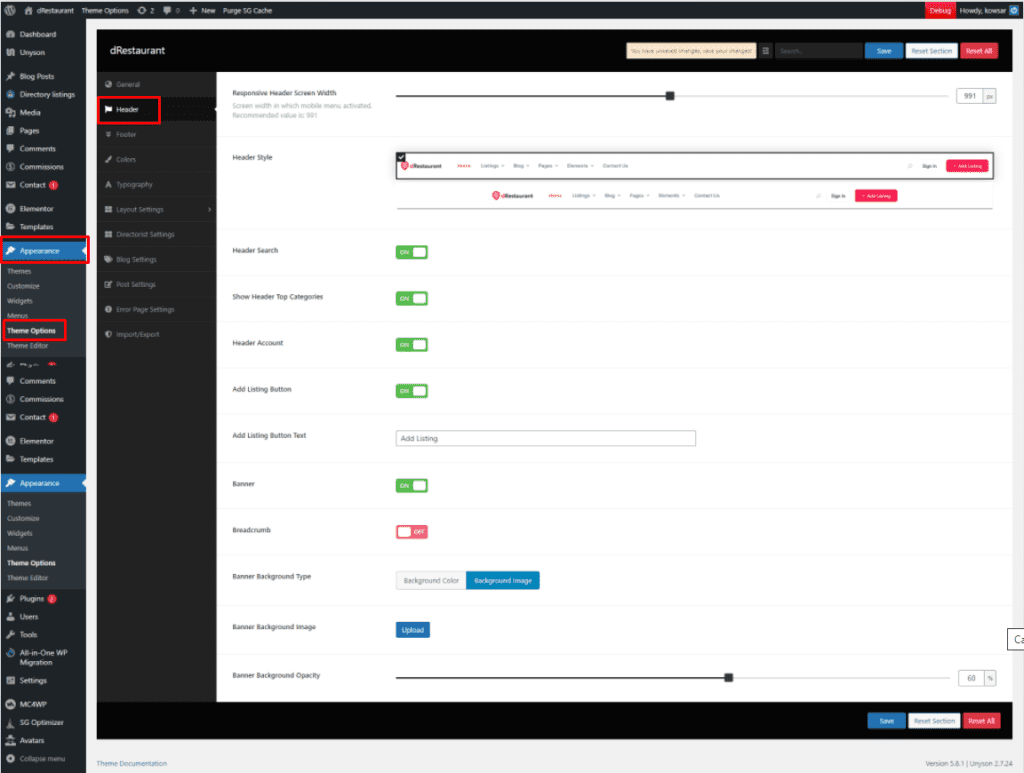
Task: Open the Plugins page from the sidebar
Action: coord(32,598)
